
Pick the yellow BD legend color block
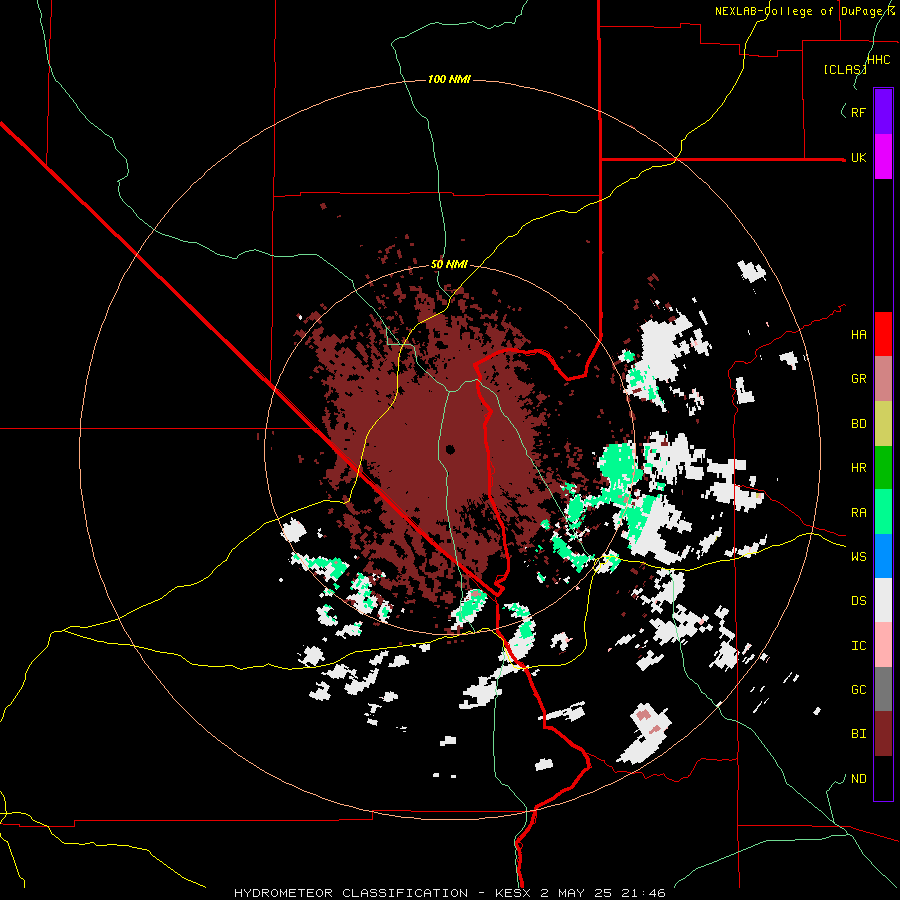click(x=883, y=424)
